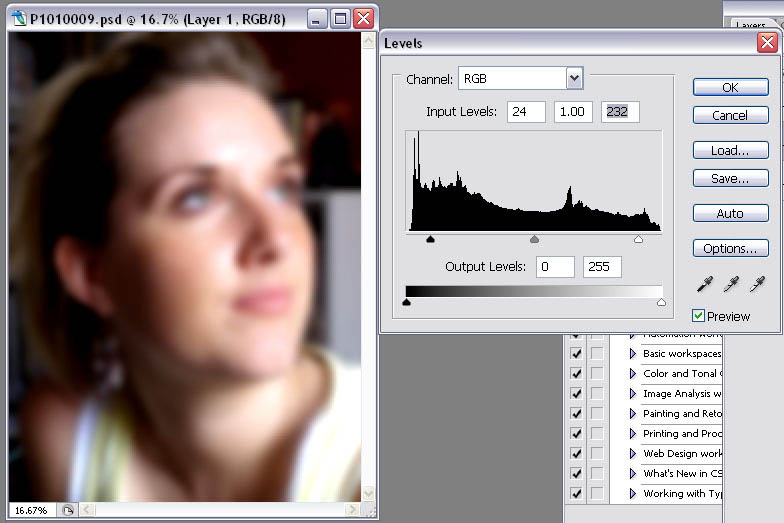Click the highlight input field showing 232
The image size is (784, 523).
pos(620,112)
